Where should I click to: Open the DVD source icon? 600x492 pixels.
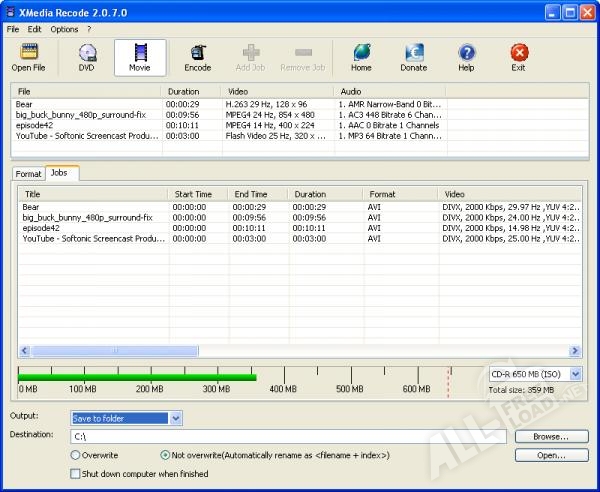tap(88, 53)
